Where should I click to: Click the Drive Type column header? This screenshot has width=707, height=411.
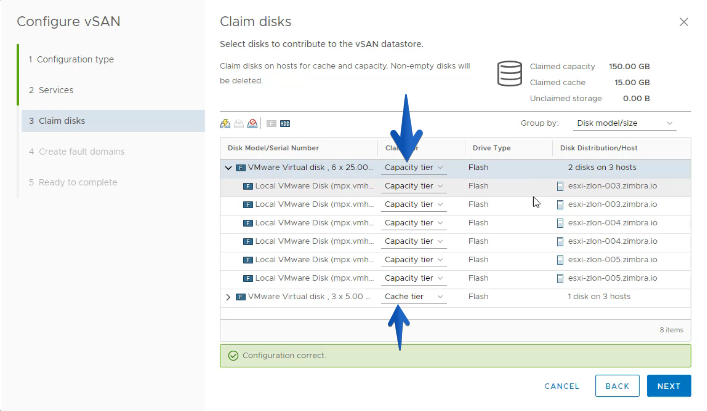(491, 148)
